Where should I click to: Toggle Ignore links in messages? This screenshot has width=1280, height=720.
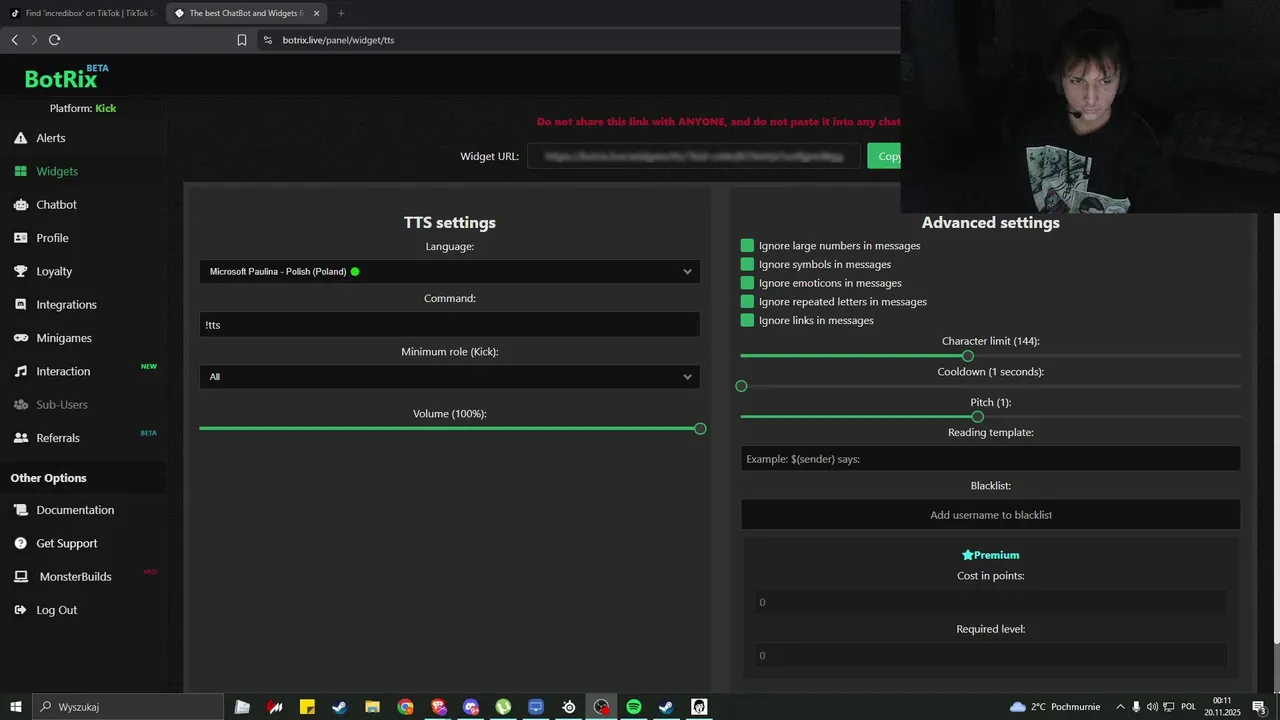(747, 320)
